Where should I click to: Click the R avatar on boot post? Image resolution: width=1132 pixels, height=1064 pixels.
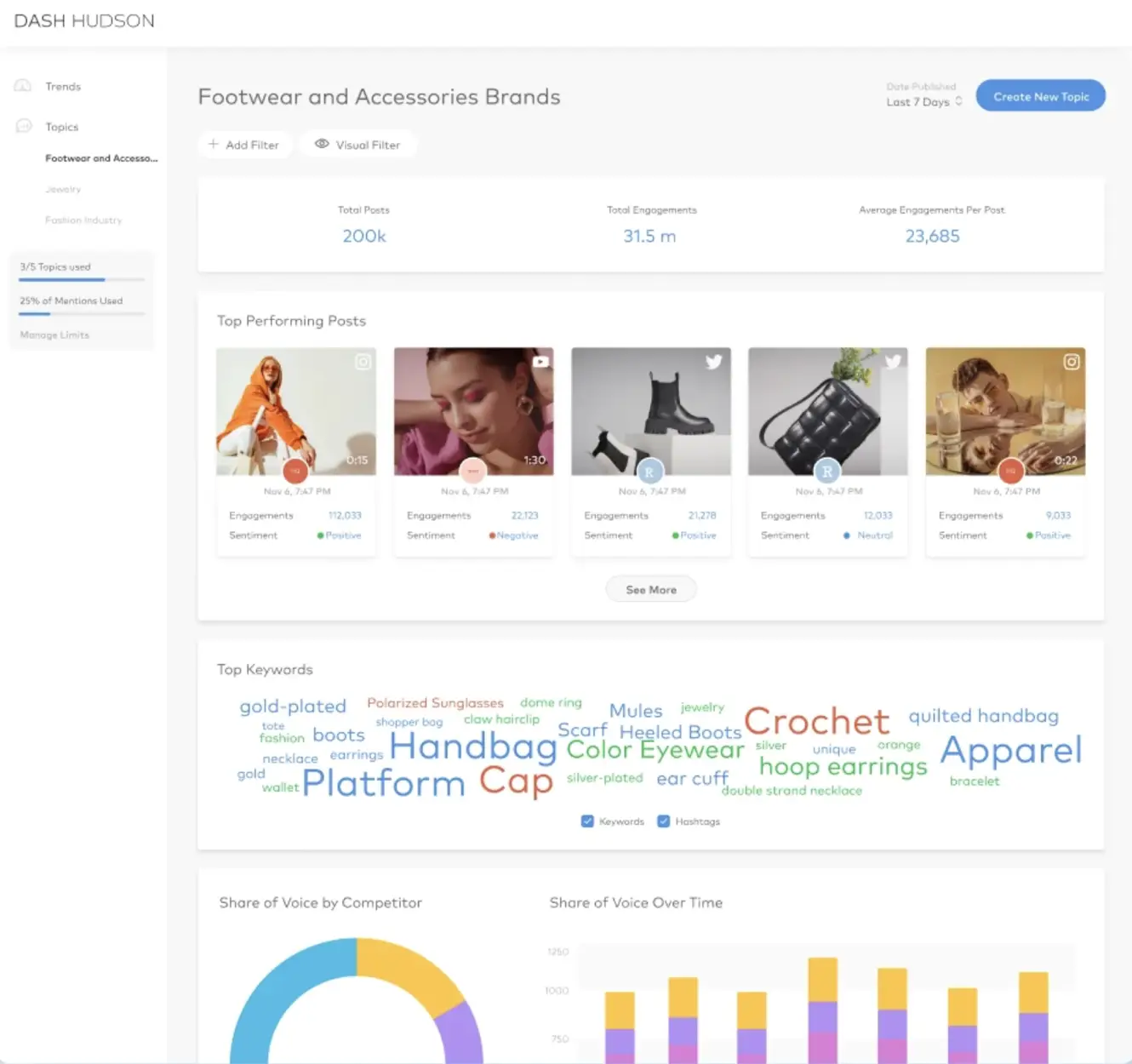[649, 471]
